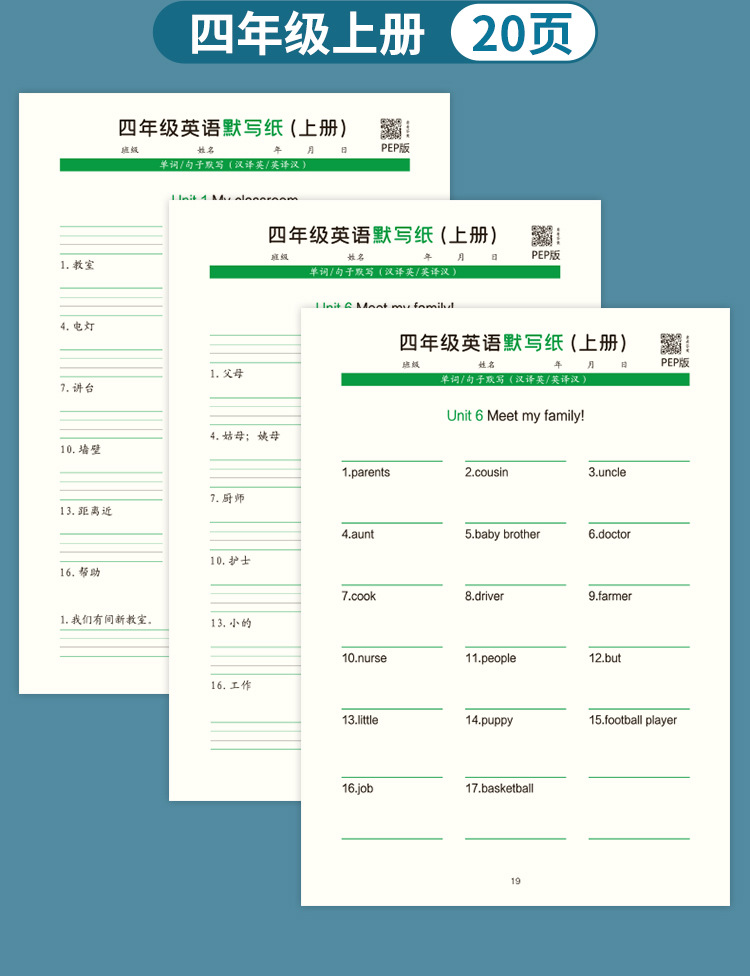Select the word 10.nurse
Viewport: 750px width, 976px height.
click(x=364, y=658)
